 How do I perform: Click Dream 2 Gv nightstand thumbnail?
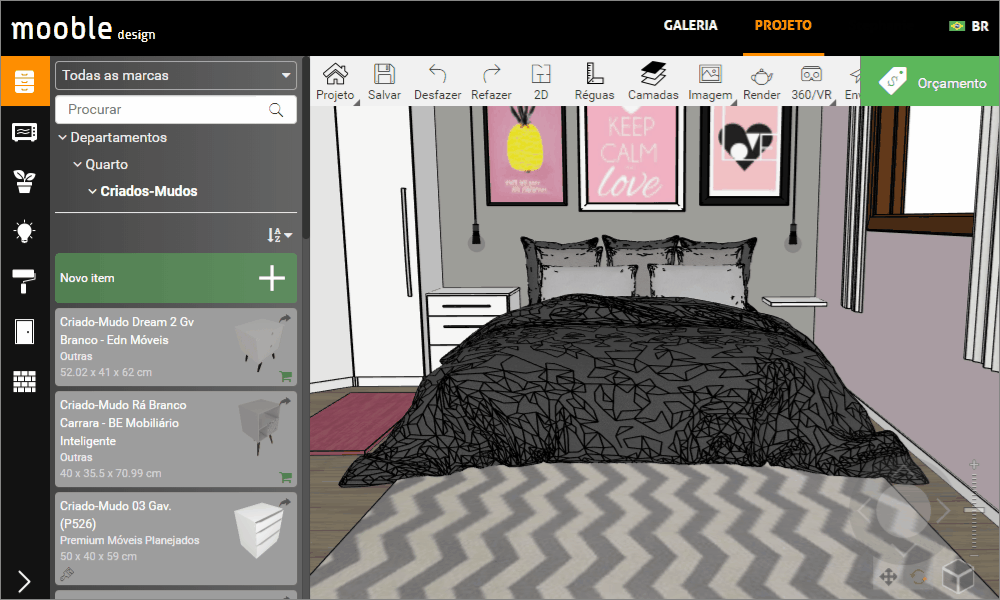pyautogui.click(x=259, y=345)
